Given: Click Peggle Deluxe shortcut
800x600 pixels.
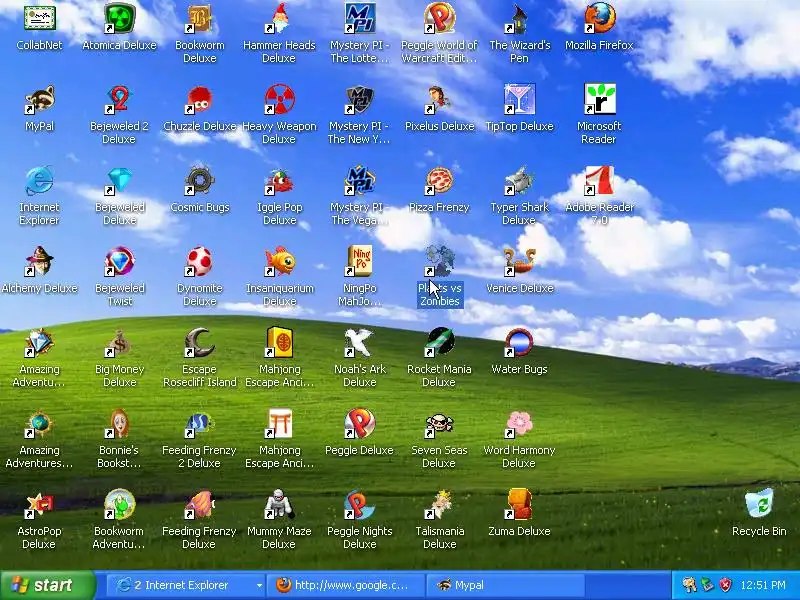Looking at the screenshot, I should pyautogui.click(x=359, y=423).
